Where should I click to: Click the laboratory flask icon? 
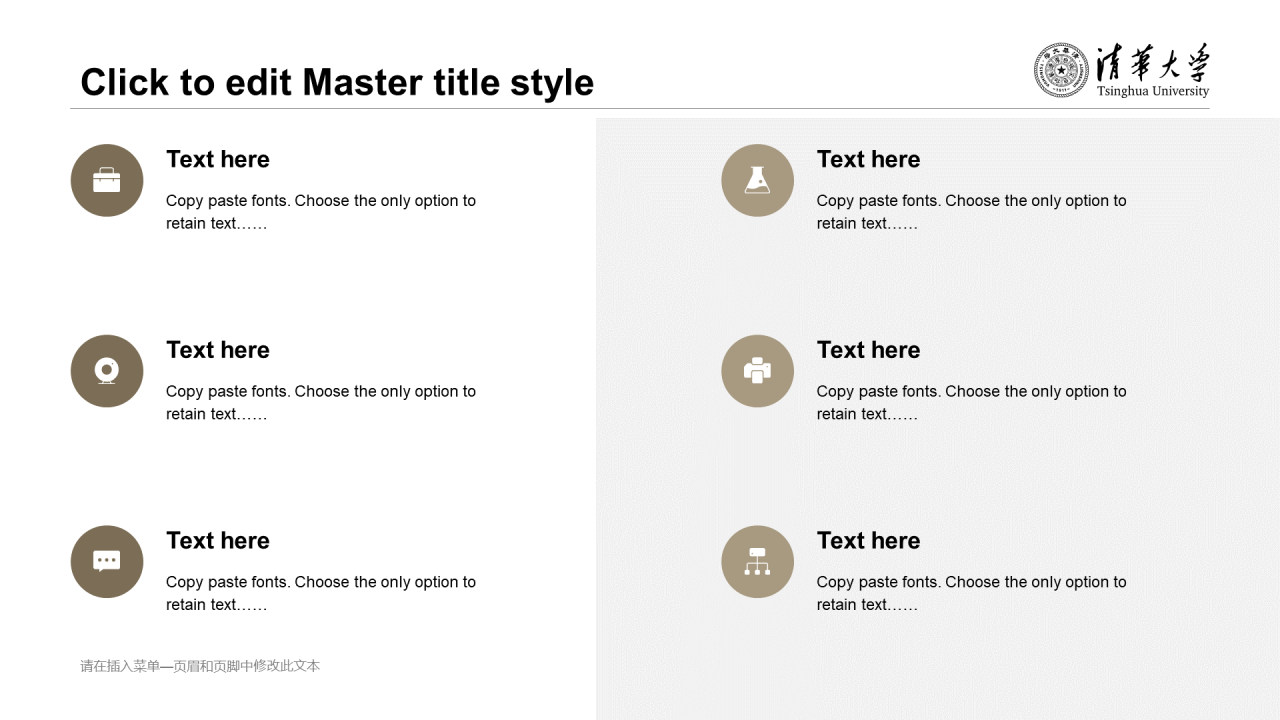[757, 180]
